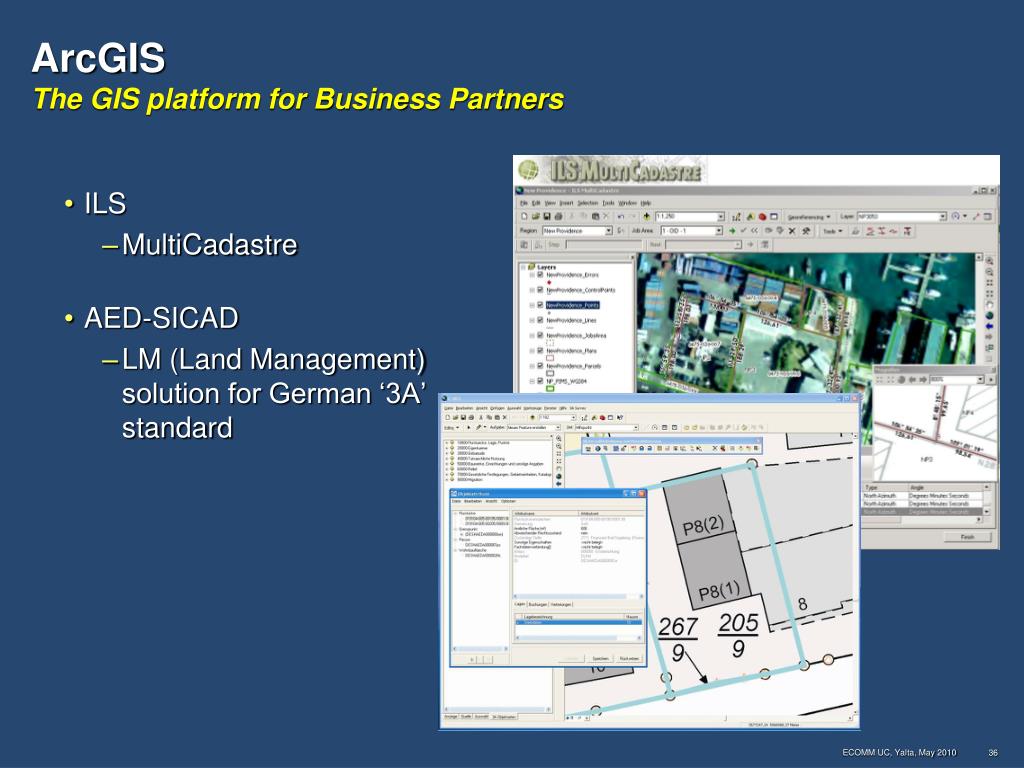This screenshot has height=768, width=1024.
Task: Open the map scale dropdown in MultiCadastre
Action: click(721, 216)
